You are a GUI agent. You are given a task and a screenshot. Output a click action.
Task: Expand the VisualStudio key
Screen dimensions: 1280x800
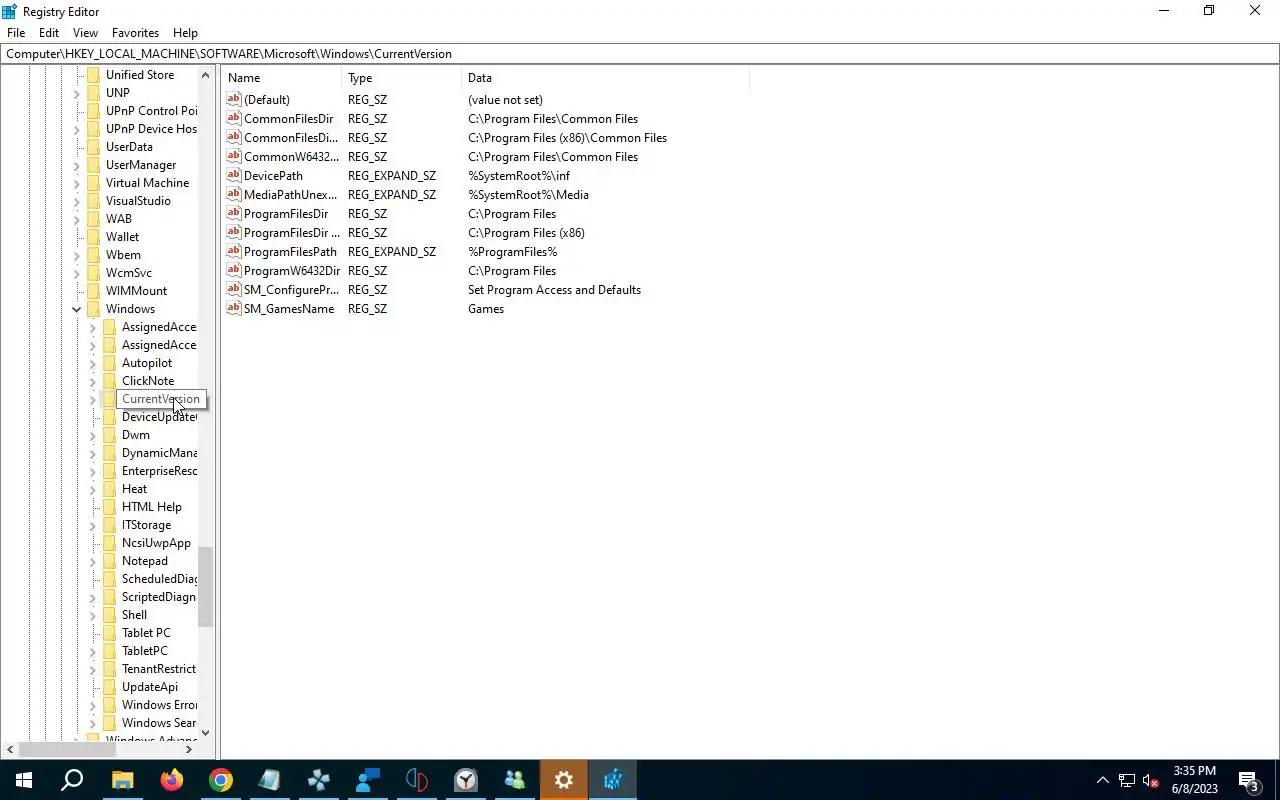pyautogui.click(x=77, y=201)
